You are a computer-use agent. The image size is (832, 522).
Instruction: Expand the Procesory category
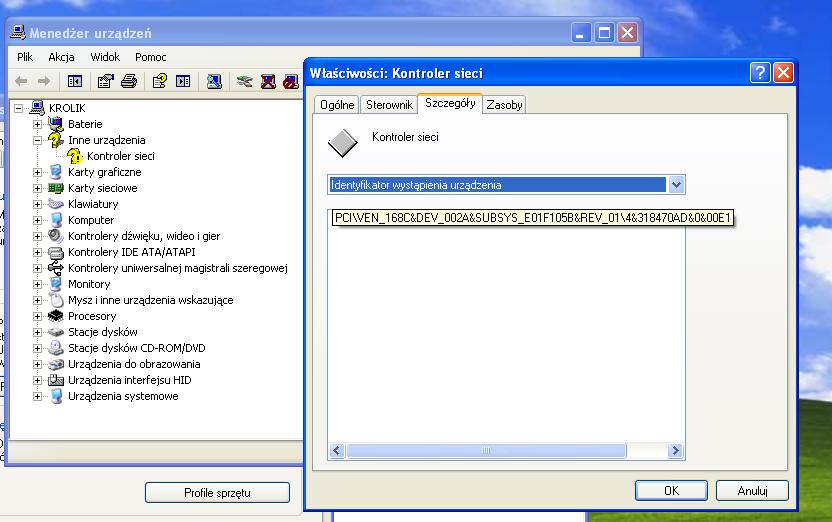[x=37, y=316]
